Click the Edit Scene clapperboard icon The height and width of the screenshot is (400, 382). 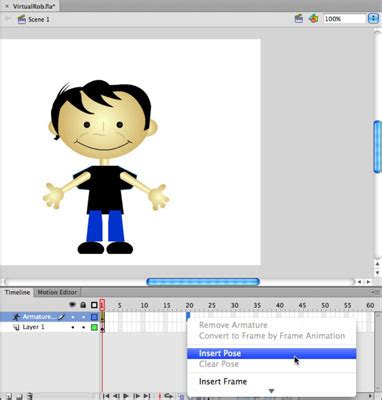(299, 19)
